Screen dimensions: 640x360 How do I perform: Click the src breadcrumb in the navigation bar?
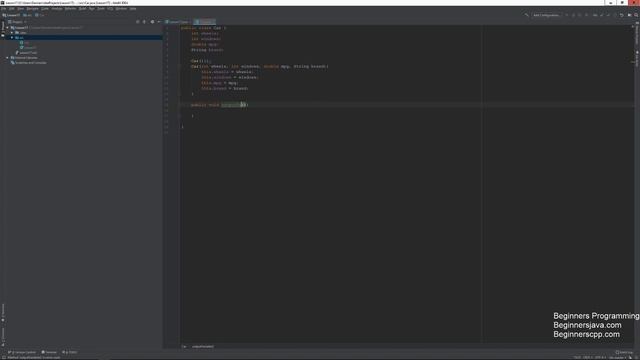[28, 15]
